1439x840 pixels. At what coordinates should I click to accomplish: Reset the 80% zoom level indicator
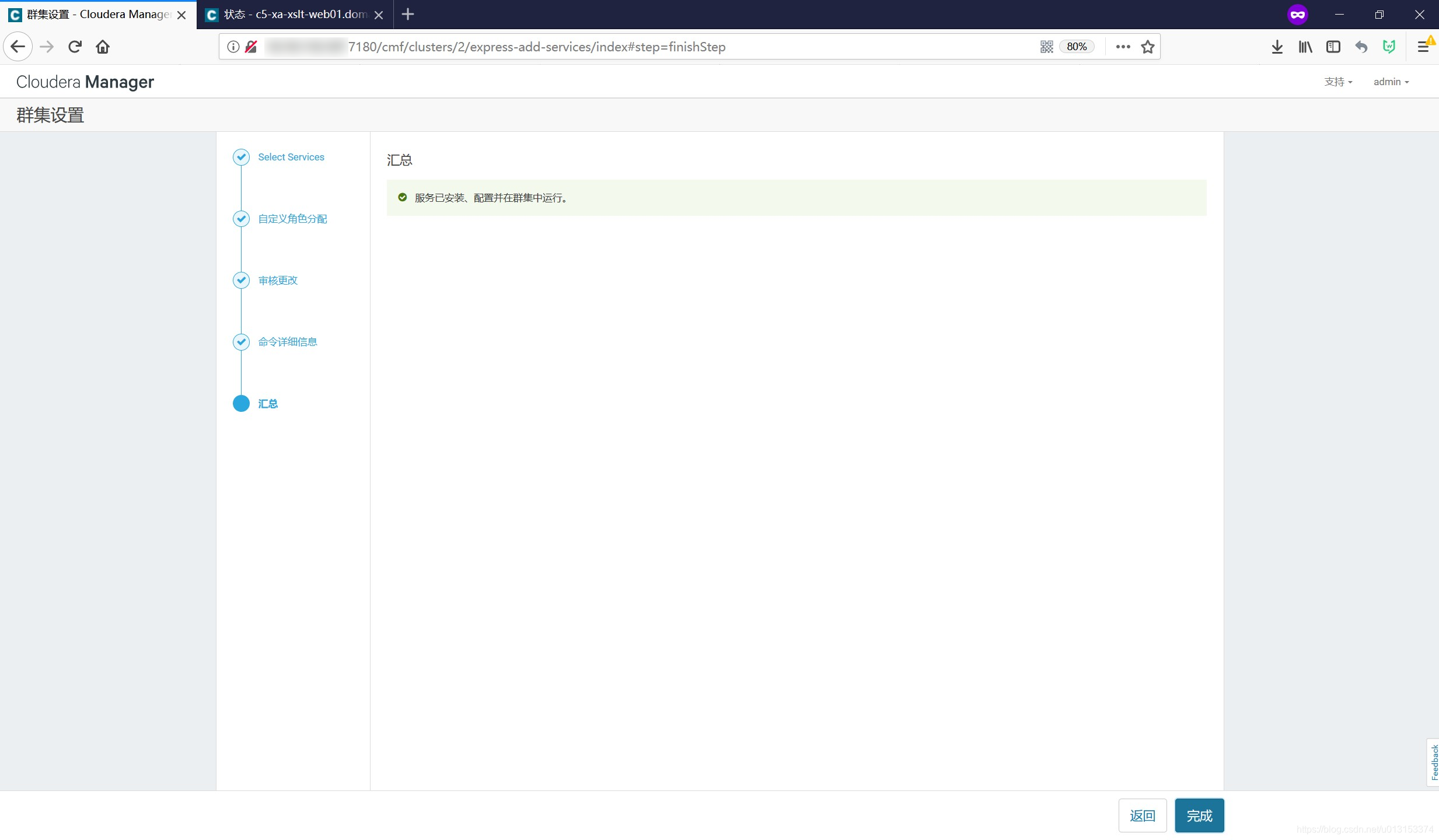click(1076, 47)
